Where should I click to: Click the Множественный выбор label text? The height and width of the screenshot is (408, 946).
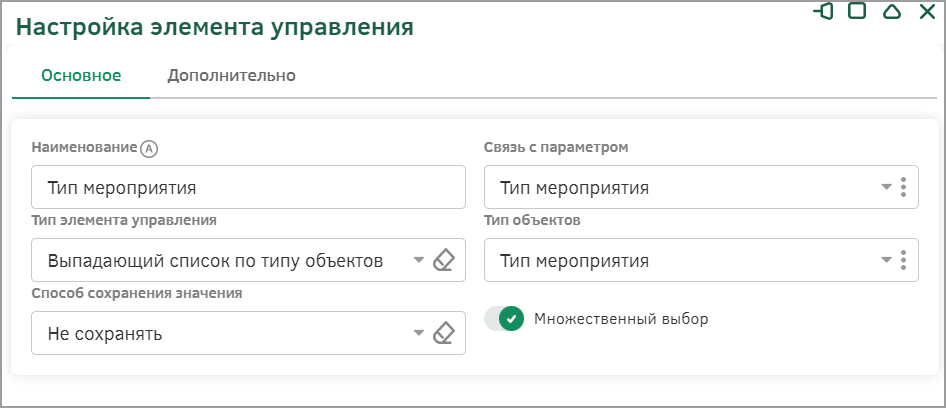[x=621, y=319]
